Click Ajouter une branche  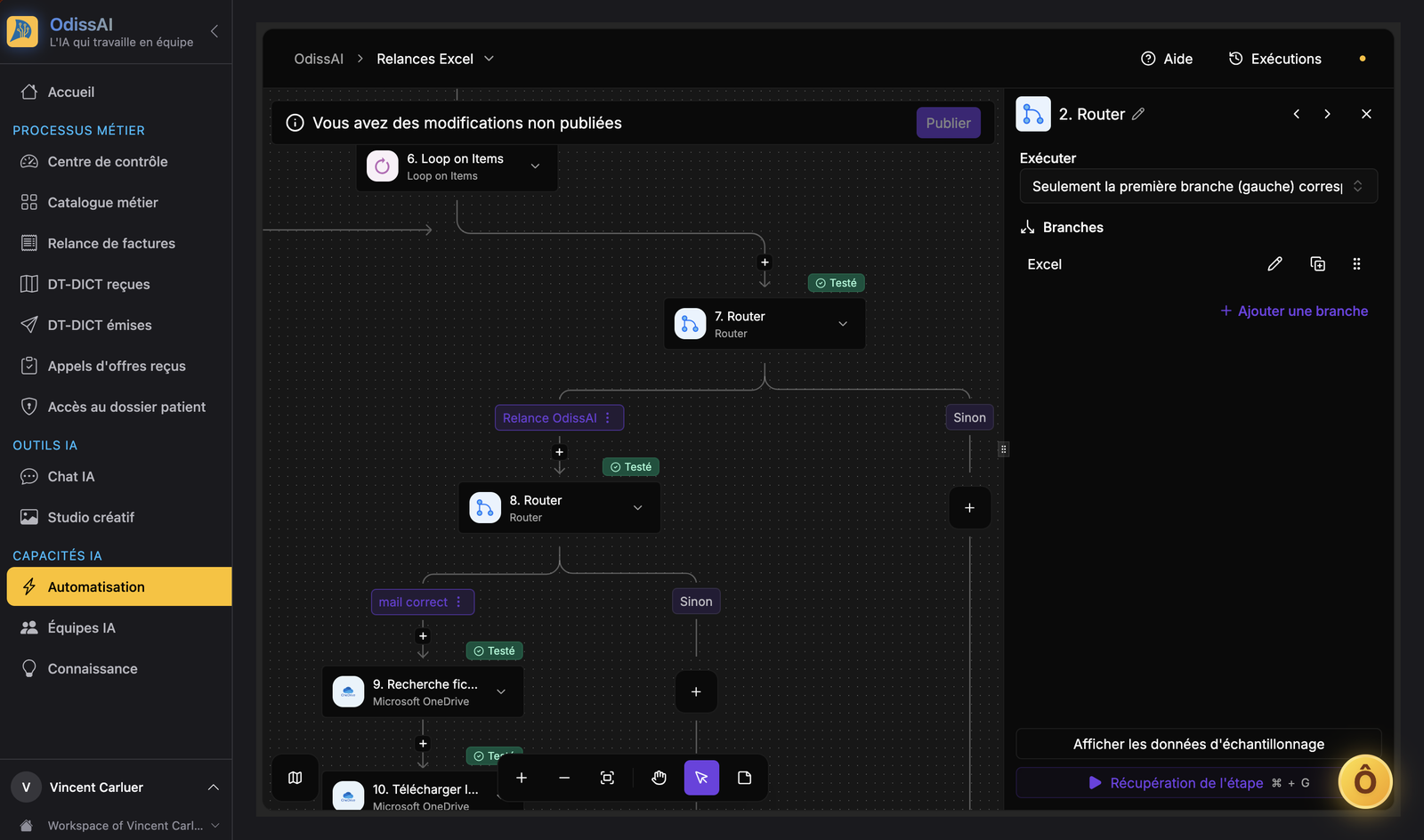pos(1294,311)
